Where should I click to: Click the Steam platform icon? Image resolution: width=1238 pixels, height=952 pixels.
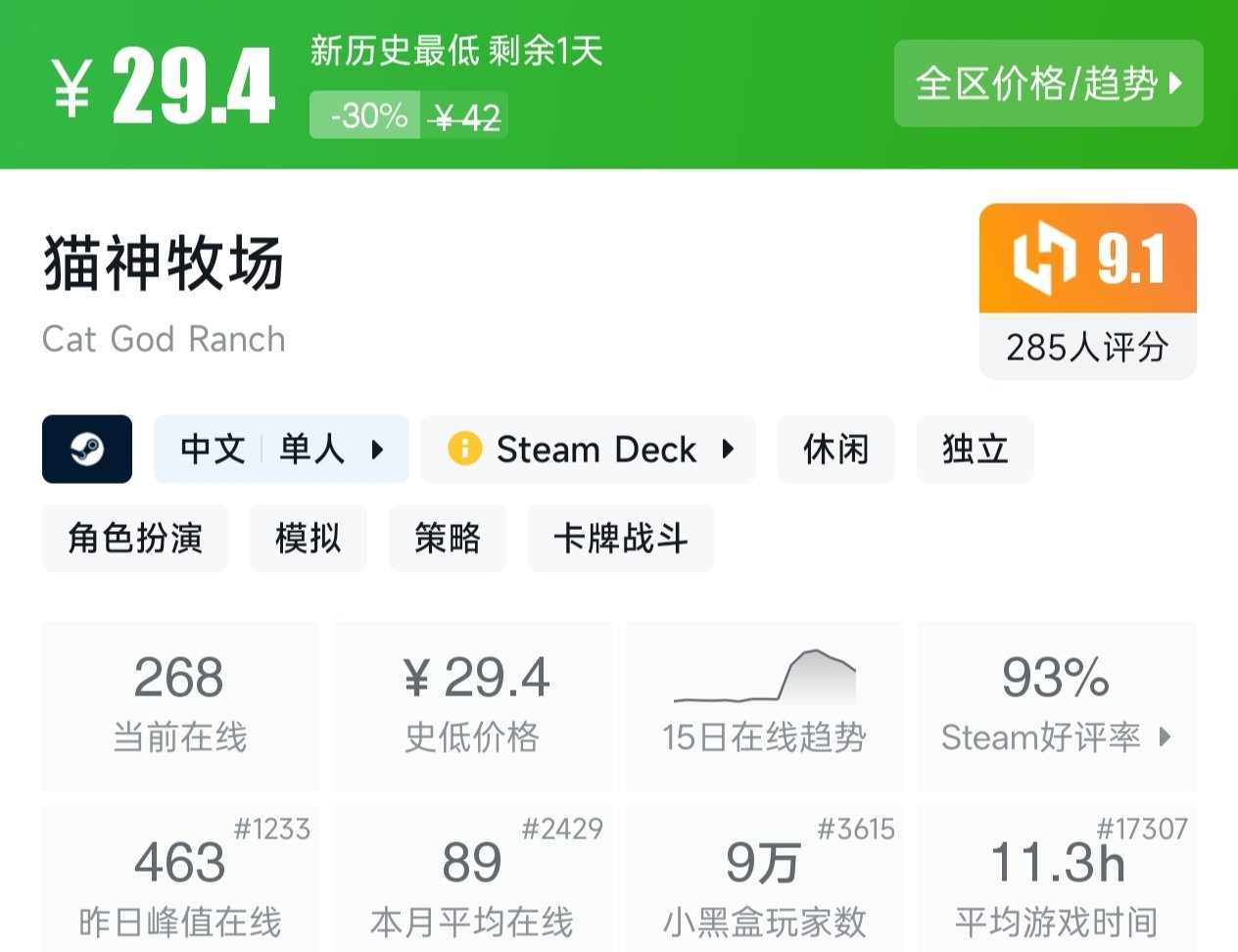tap(87, 450)
